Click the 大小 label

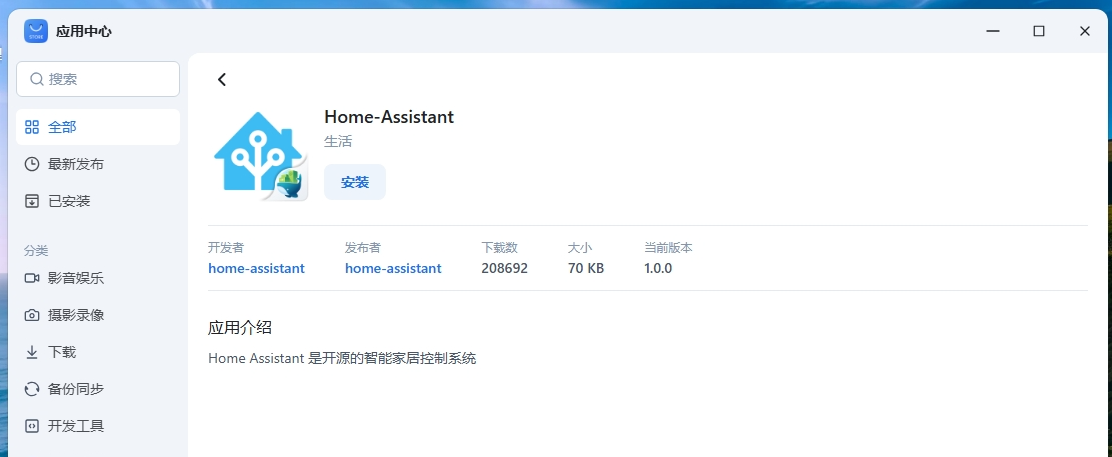click(580, 248)
